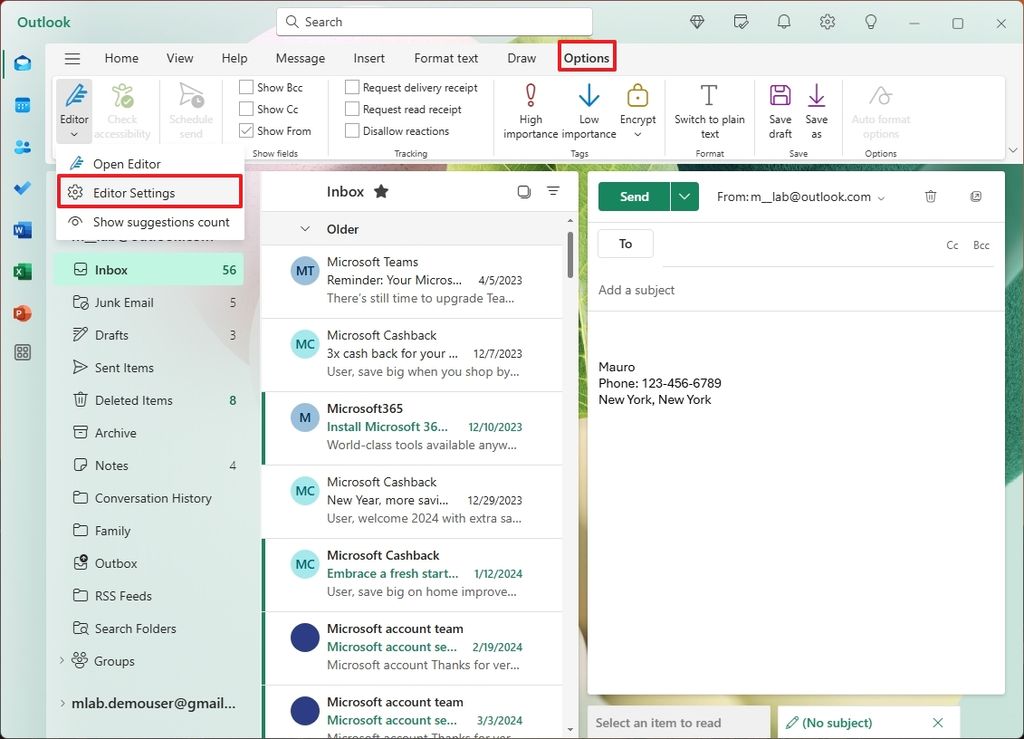Click the Save draft icon
Screen dimensions: 1024x739
779,108
